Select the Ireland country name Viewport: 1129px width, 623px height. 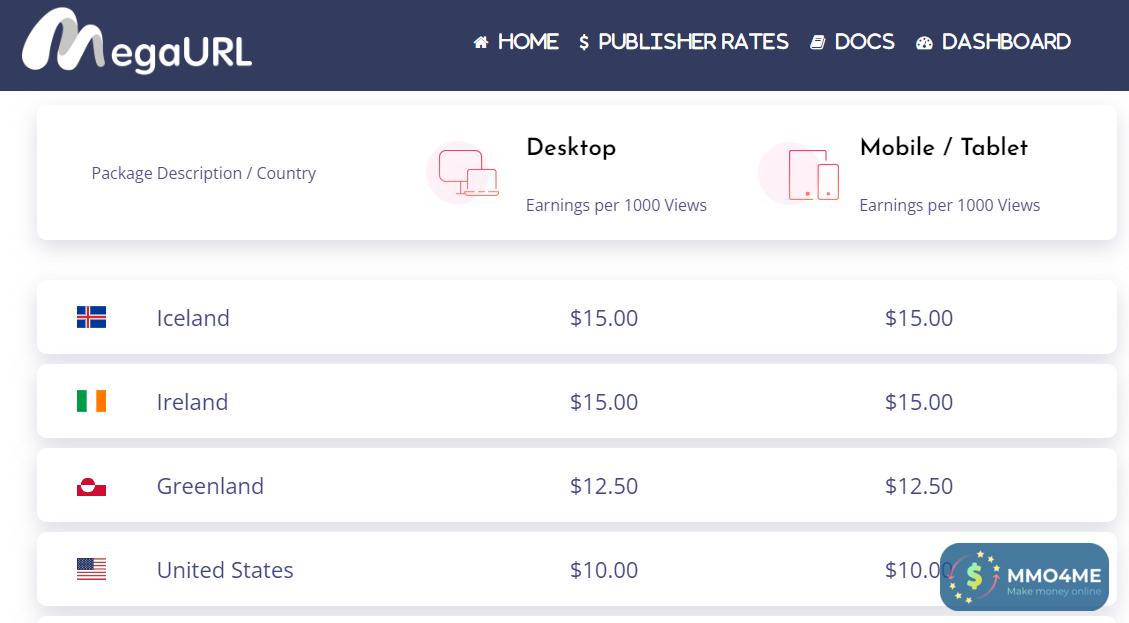click(192, 402)
